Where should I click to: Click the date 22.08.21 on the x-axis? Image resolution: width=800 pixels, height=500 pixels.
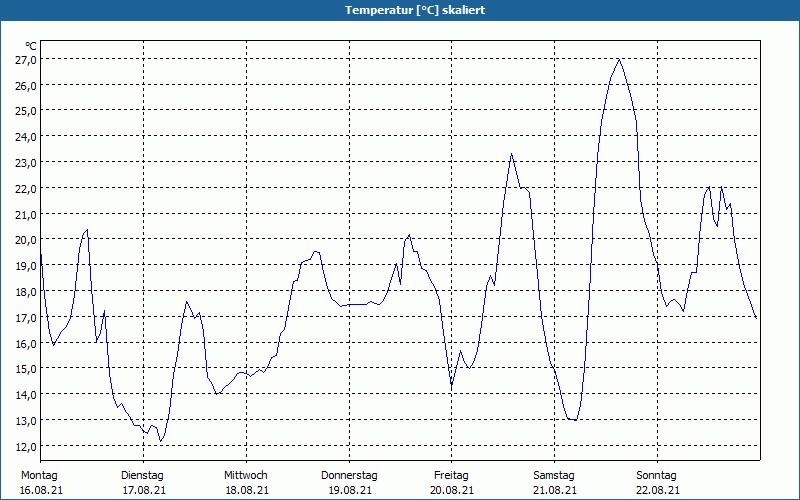pos(657,490)
